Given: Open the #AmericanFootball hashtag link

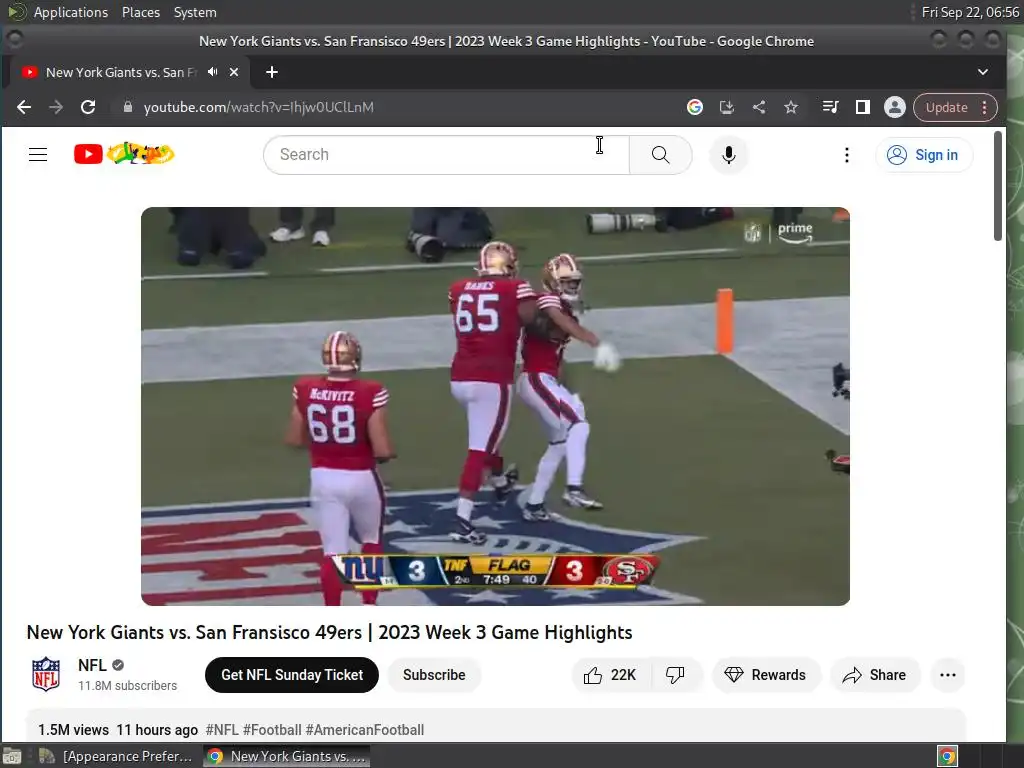Looking at the screenshot, I should [365, 729].
